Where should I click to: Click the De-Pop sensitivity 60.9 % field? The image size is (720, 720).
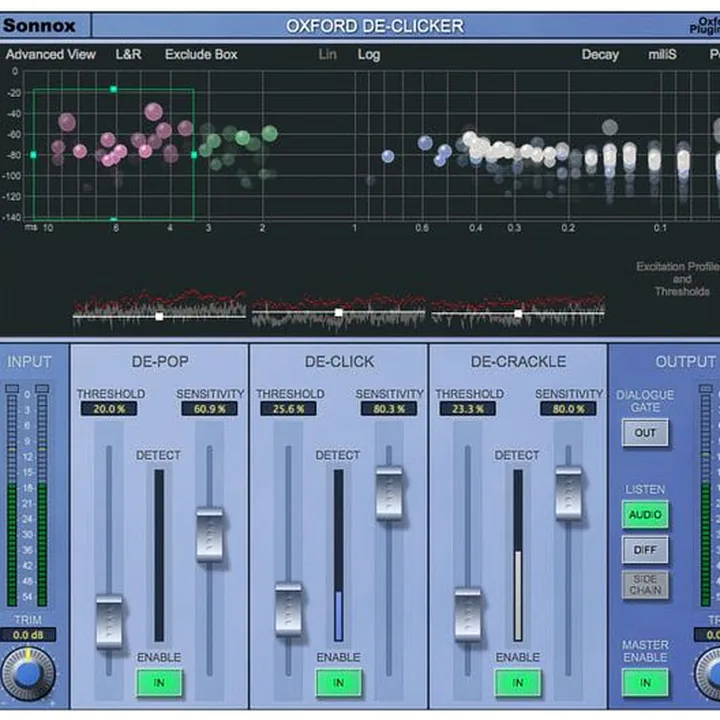(x=209, y=409)
